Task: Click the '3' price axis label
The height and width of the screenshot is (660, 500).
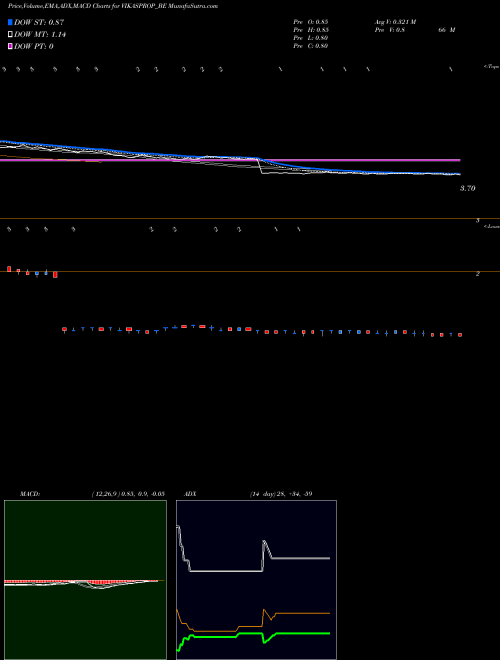Action: [478, 220]
